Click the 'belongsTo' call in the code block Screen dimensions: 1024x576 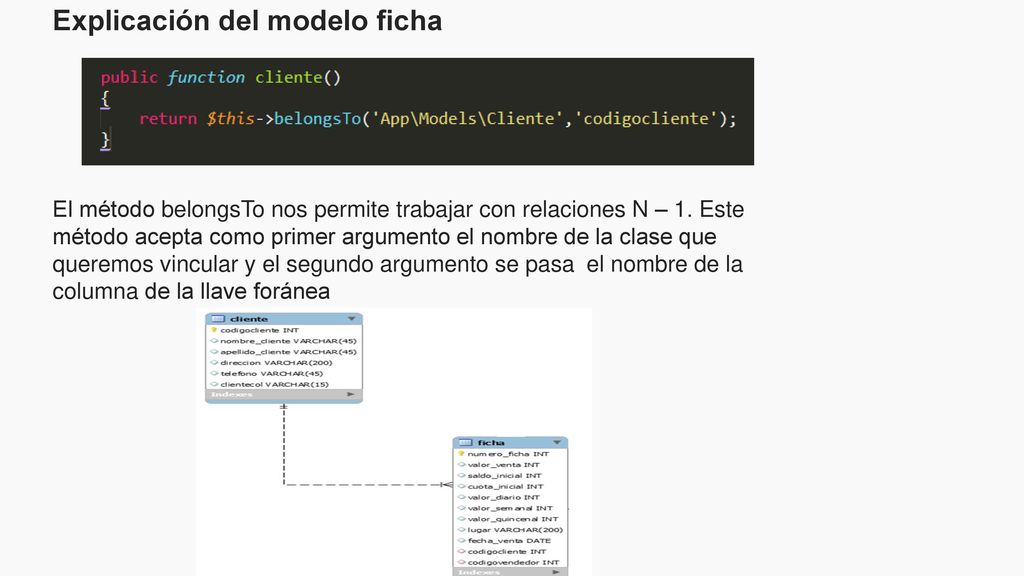317,119
